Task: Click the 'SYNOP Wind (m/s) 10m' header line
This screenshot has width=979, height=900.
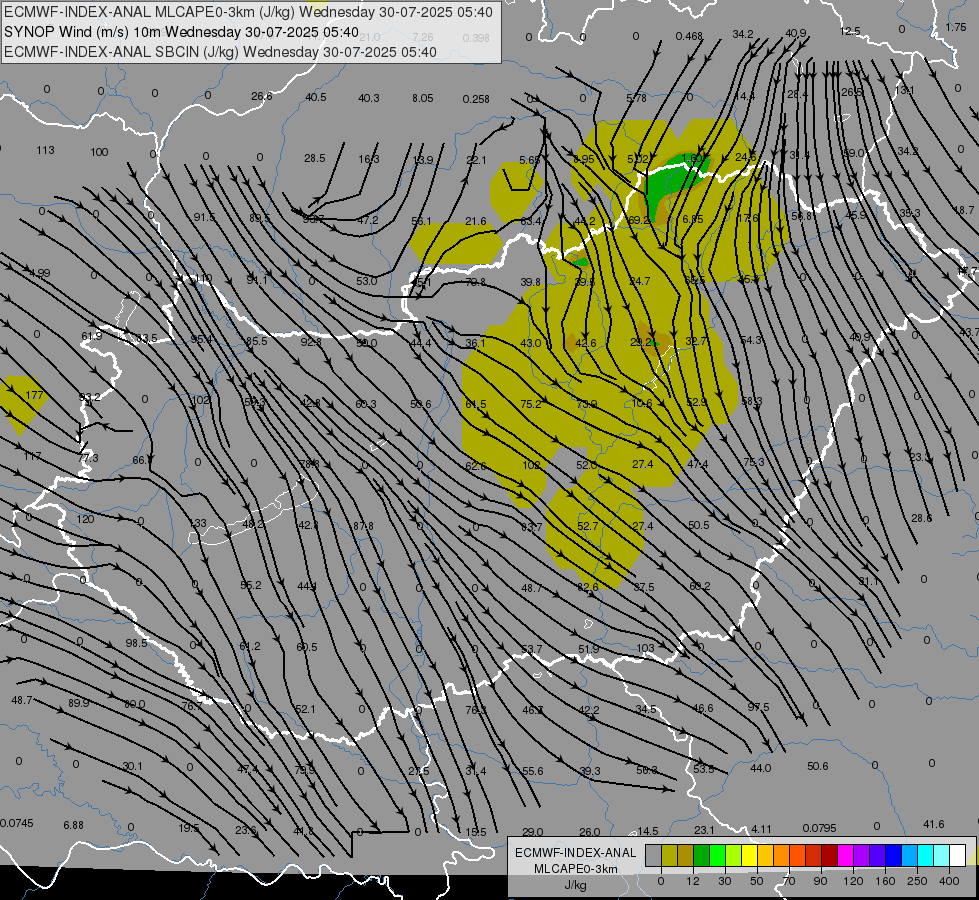Action: (83, 32)
